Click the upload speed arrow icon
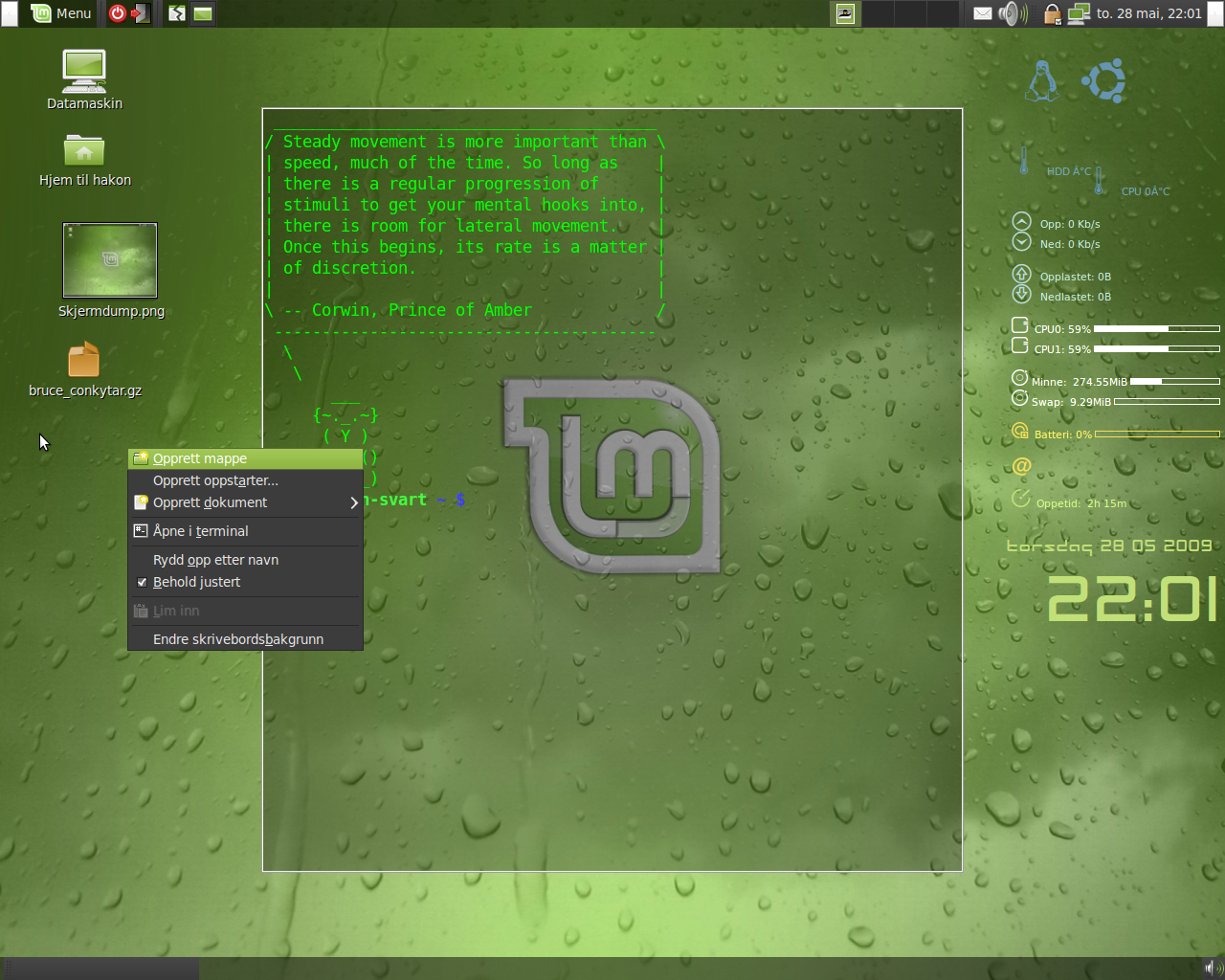The height and width of the screenshot is (980, 1225). pyautogui.click(x=1021, y=222)
